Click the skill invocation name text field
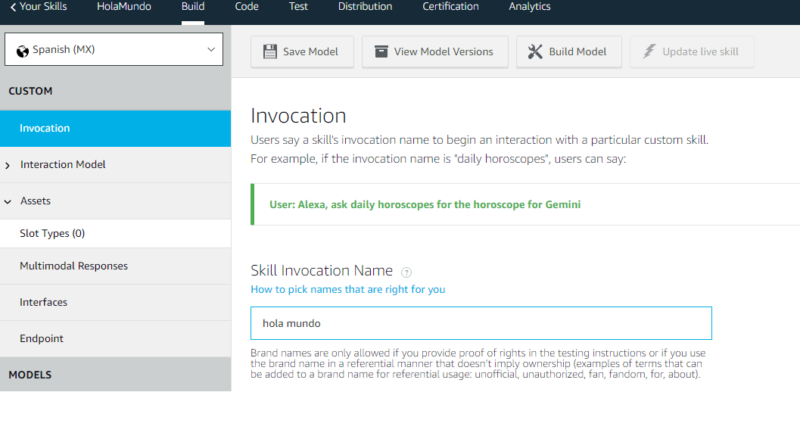This screenshot has width=800, height=442. click(480, 324)
